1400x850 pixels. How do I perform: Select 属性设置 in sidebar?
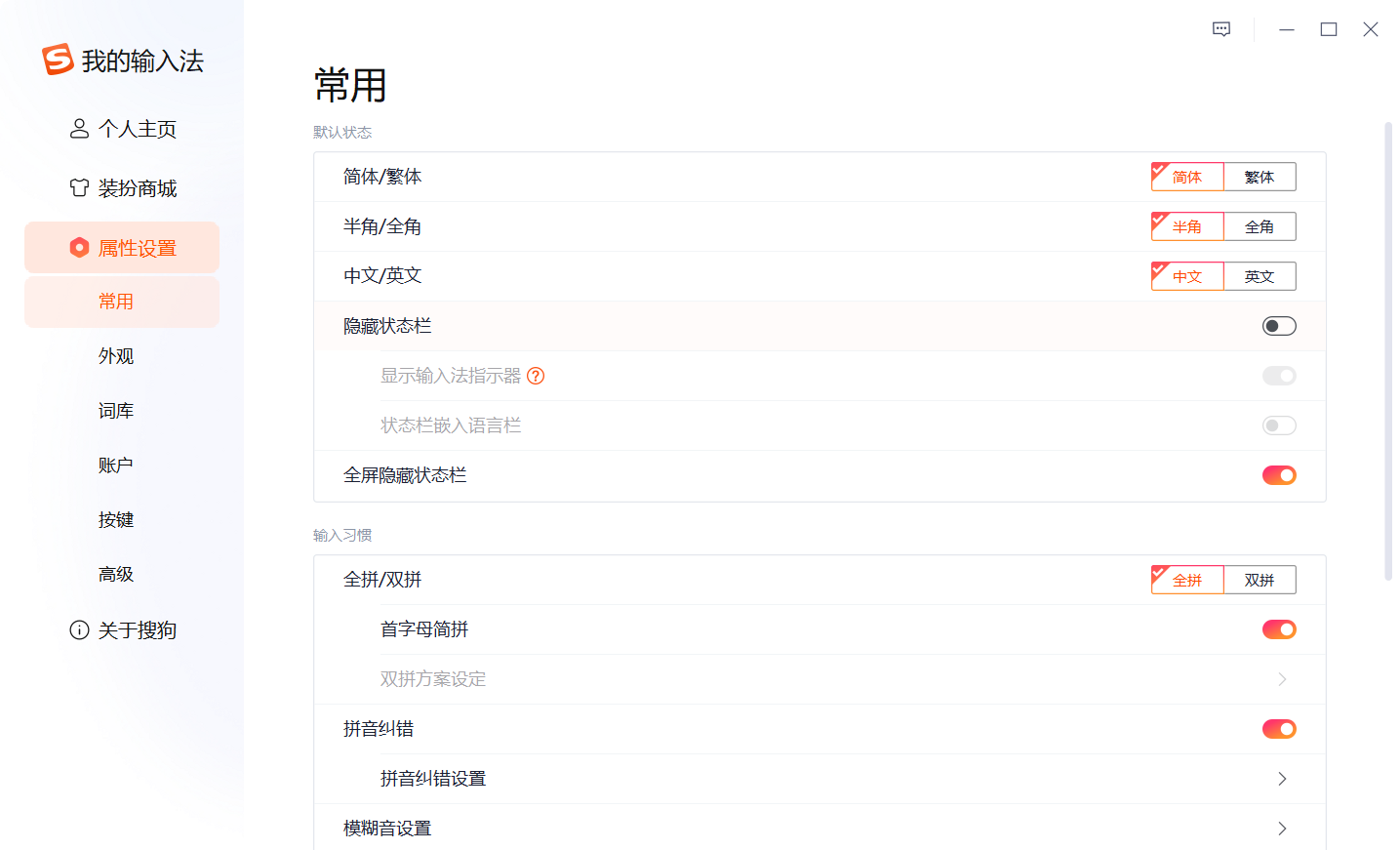[x=122, y=248]
